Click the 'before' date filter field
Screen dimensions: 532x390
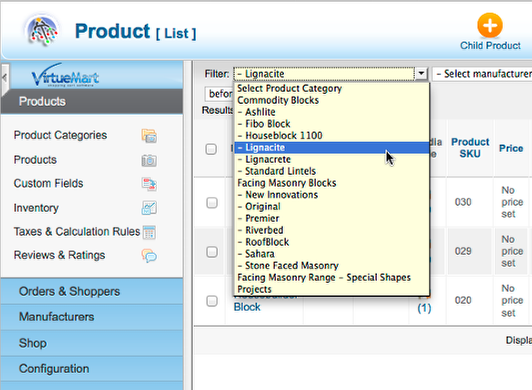point(219,94)
